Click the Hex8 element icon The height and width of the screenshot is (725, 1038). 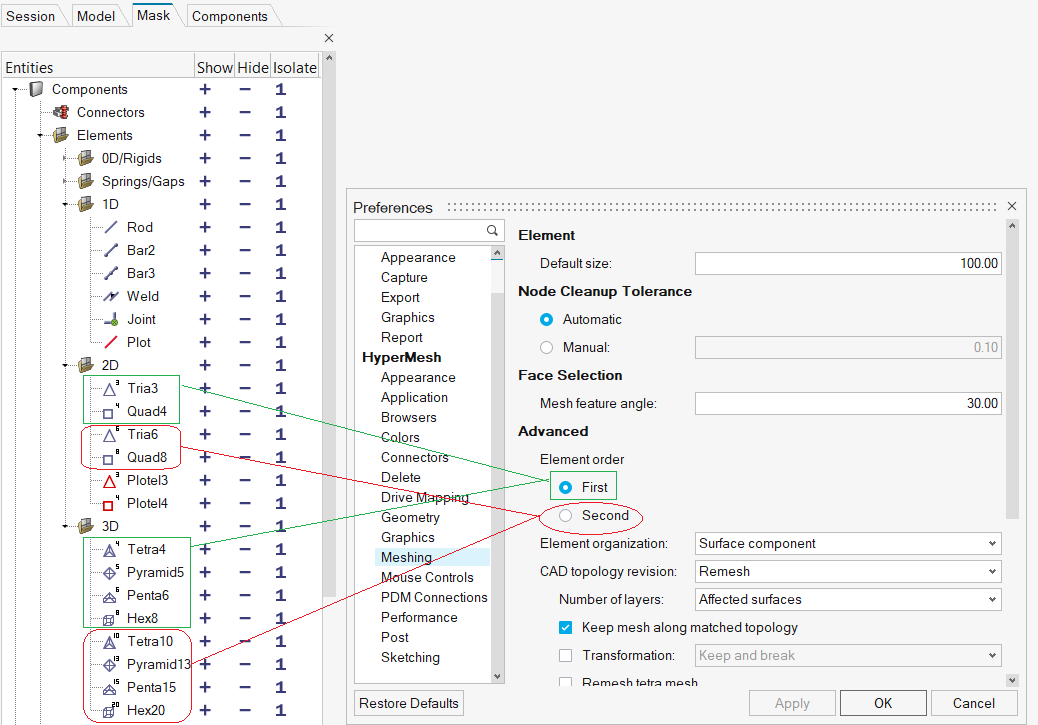tap(111, 619)
